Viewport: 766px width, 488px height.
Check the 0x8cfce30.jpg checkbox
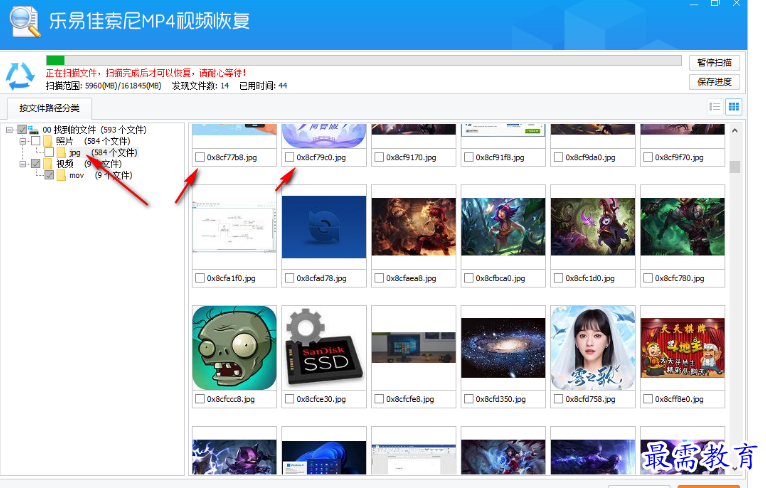289,399
